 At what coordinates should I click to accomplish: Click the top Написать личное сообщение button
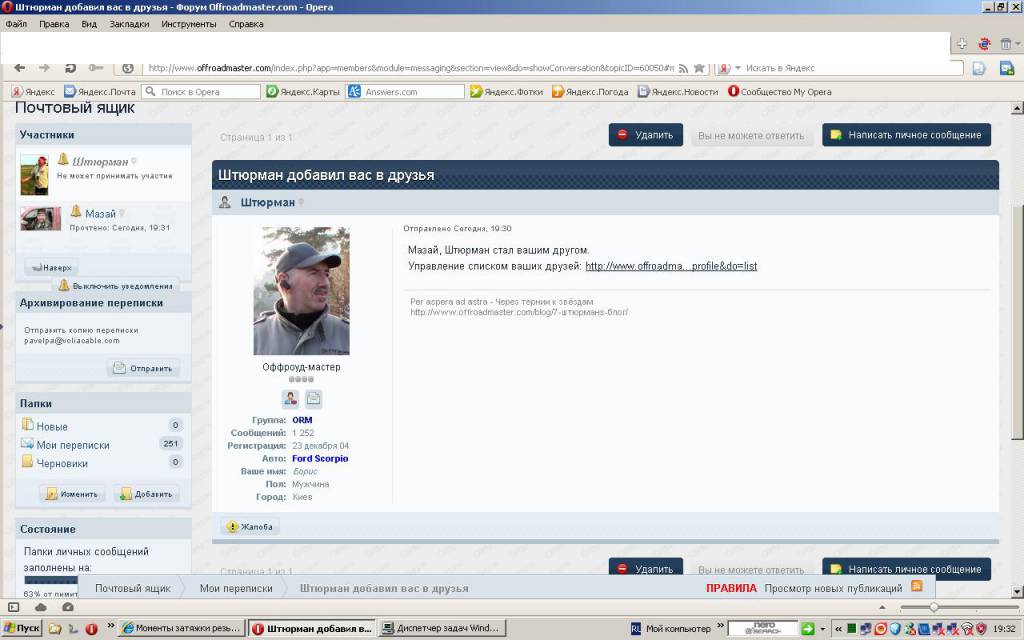(906, 135)
